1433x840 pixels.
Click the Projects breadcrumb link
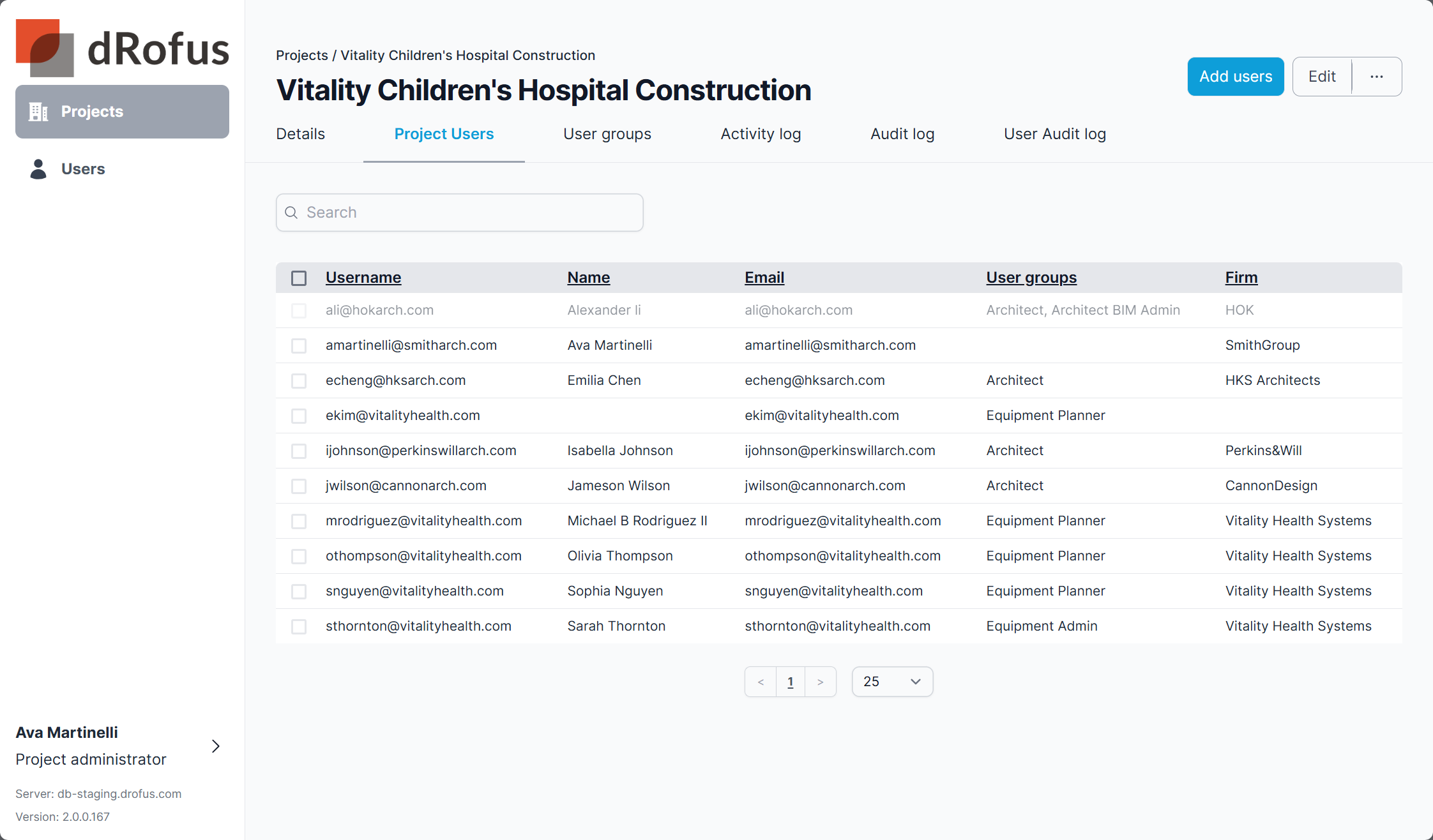301,56
